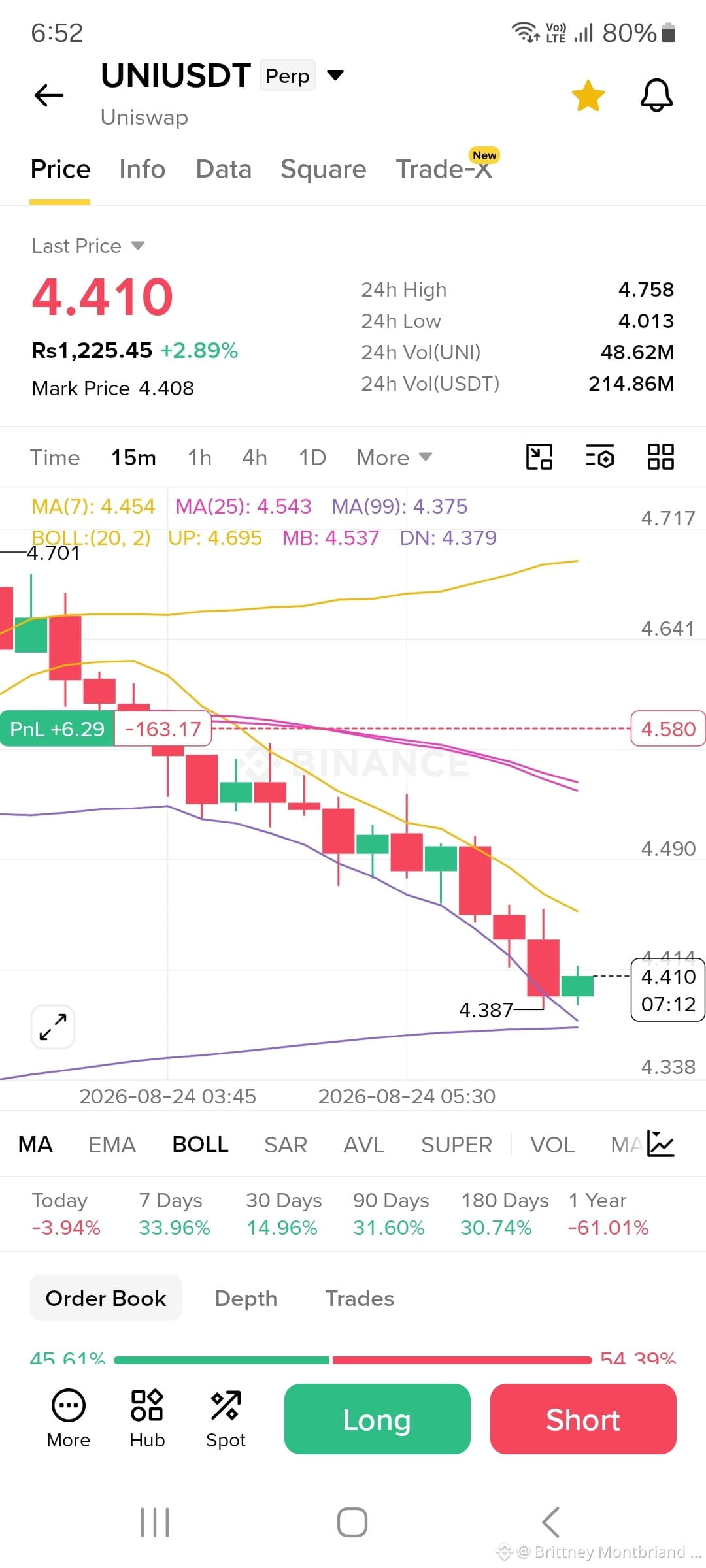Open the Info tab
Screen dimensions: 706x1568
[x=142, y=169]
